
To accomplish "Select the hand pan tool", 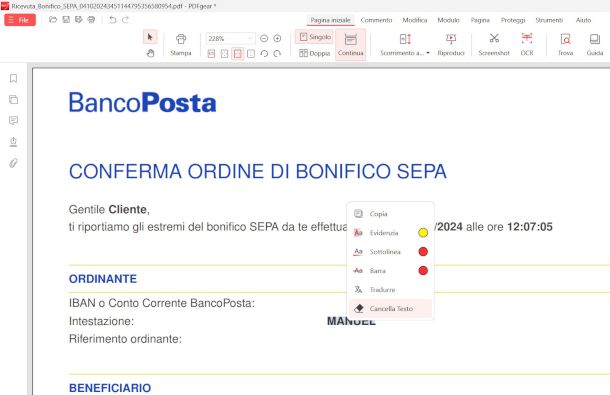I will [x=150, y=53].
